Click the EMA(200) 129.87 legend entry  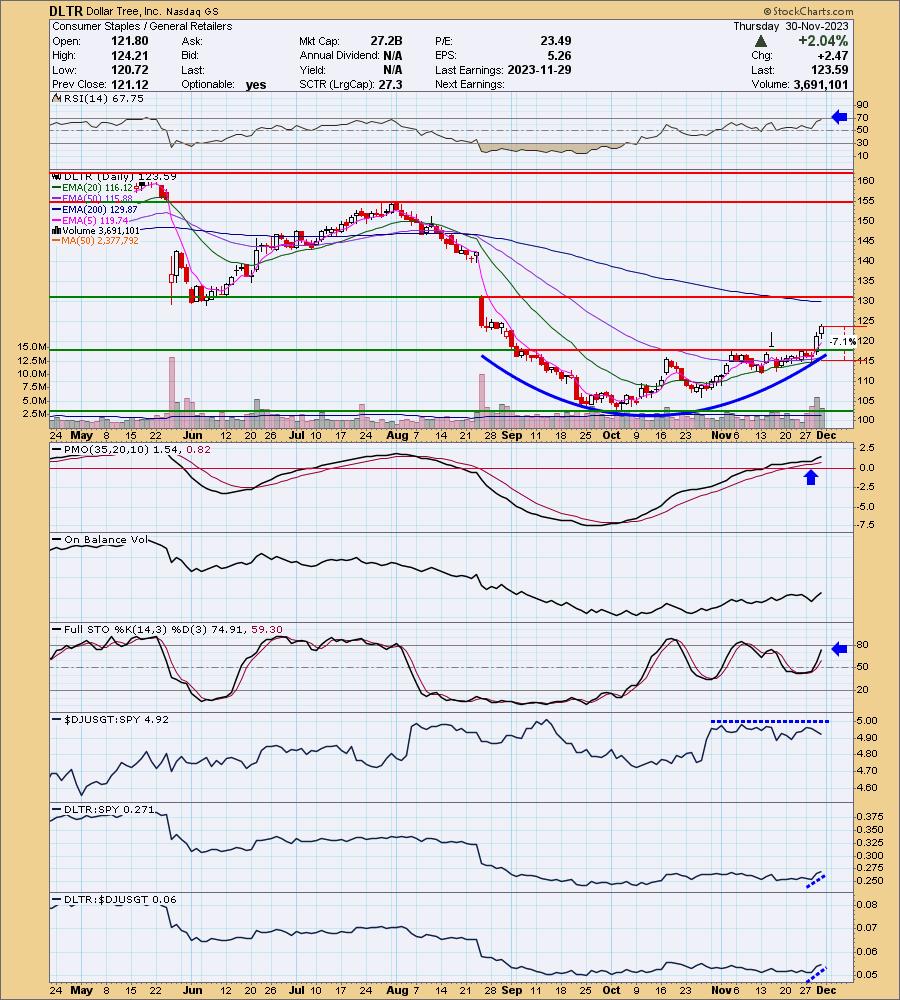100,209
